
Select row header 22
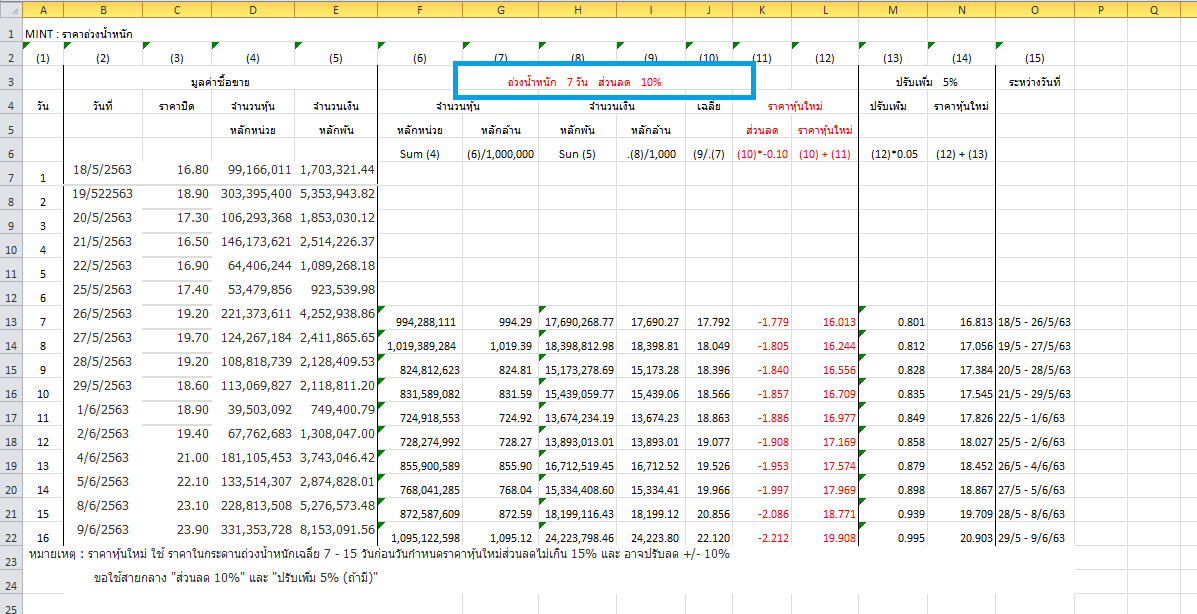pos(11,536)
